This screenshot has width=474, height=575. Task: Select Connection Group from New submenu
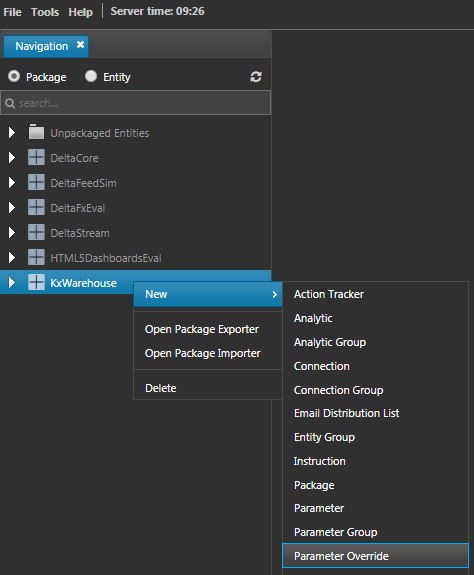pos(375,390)
